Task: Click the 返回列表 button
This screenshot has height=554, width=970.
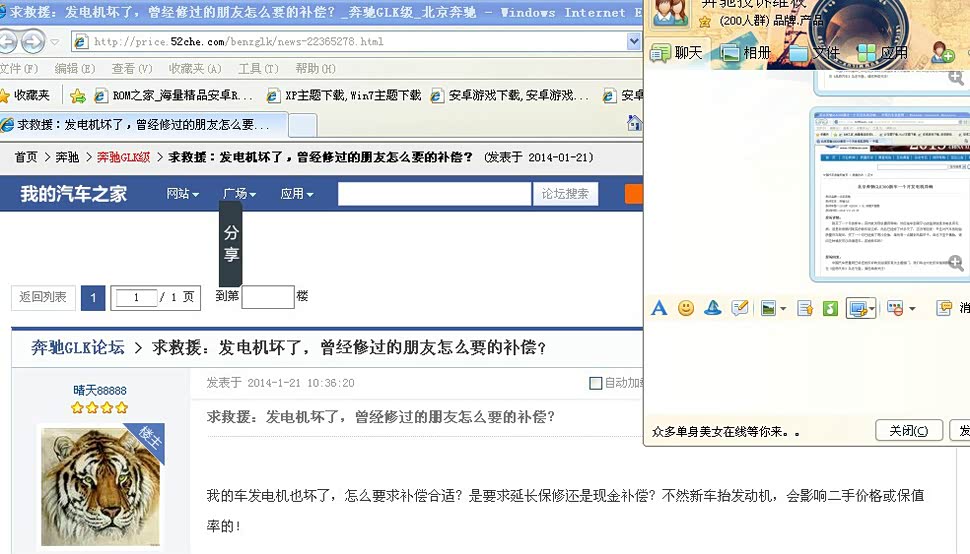Action: [x=43, y=297]
